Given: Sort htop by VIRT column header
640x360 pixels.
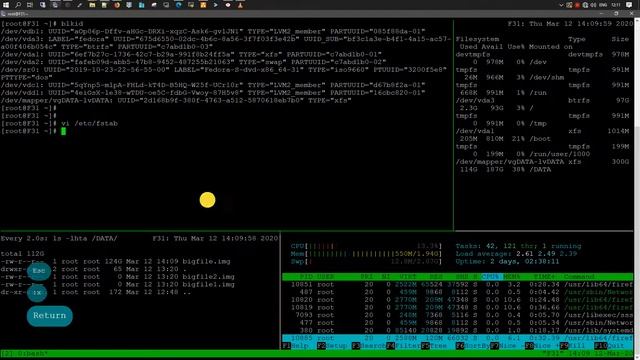Looking at the screenshot, I should point(408,277).
